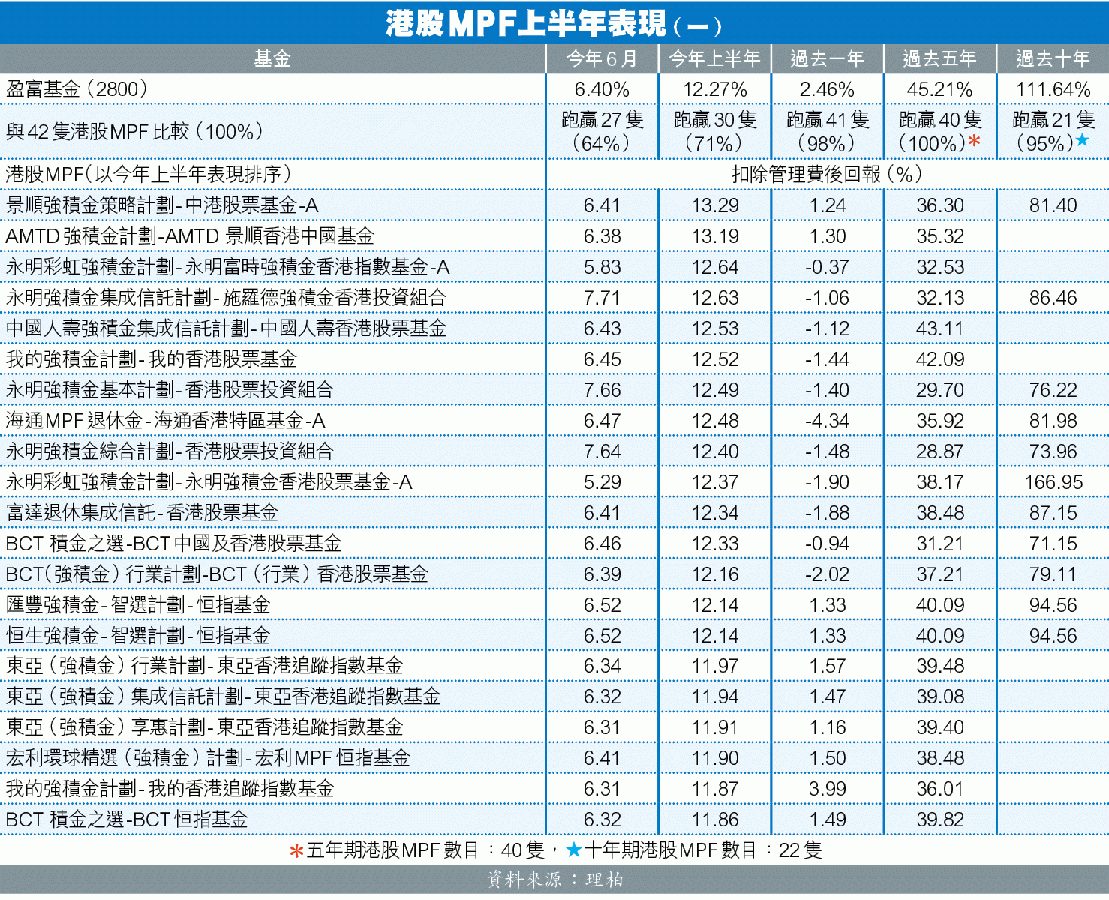Click the 基金 column header
Viewport: 1109px width, 900px height.
pyautogui.click(x=272, y=58)
